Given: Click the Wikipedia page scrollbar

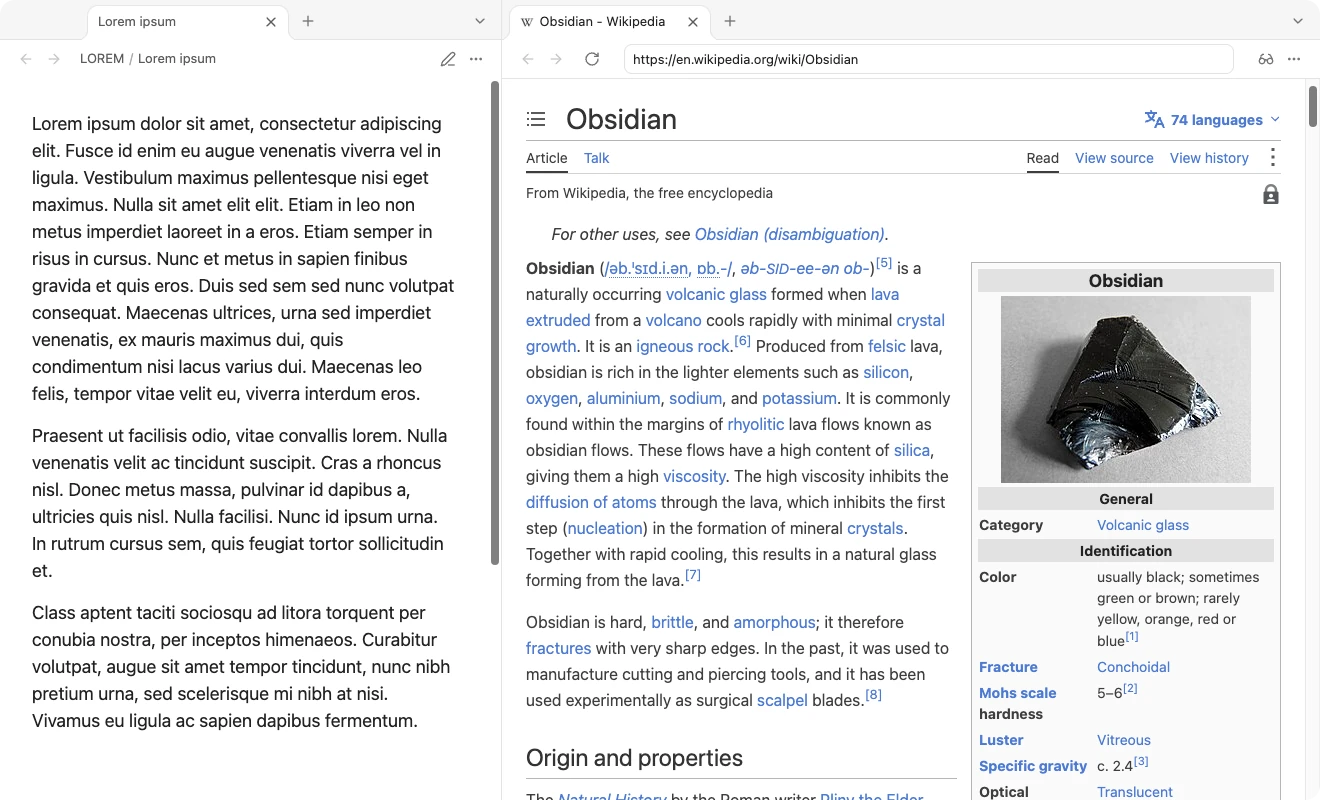Looking at the screenshot, I should click(1313, 106).
